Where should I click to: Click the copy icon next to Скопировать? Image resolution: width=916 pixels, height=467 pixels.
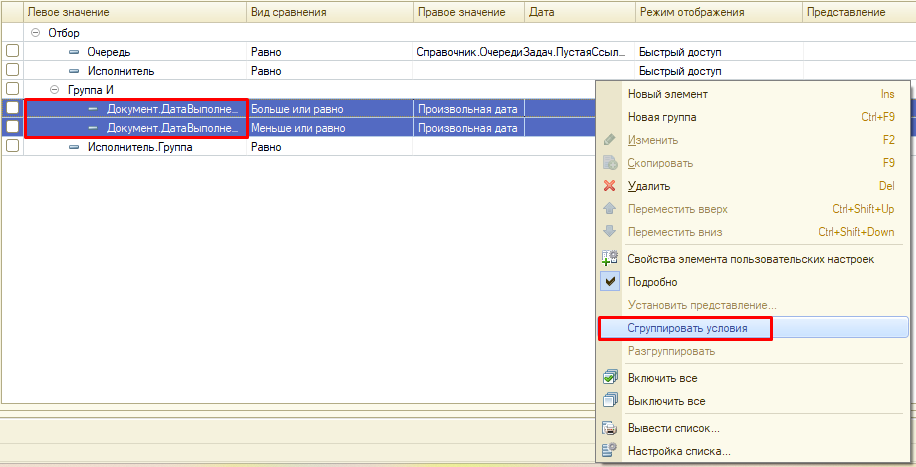pos(609,163)
